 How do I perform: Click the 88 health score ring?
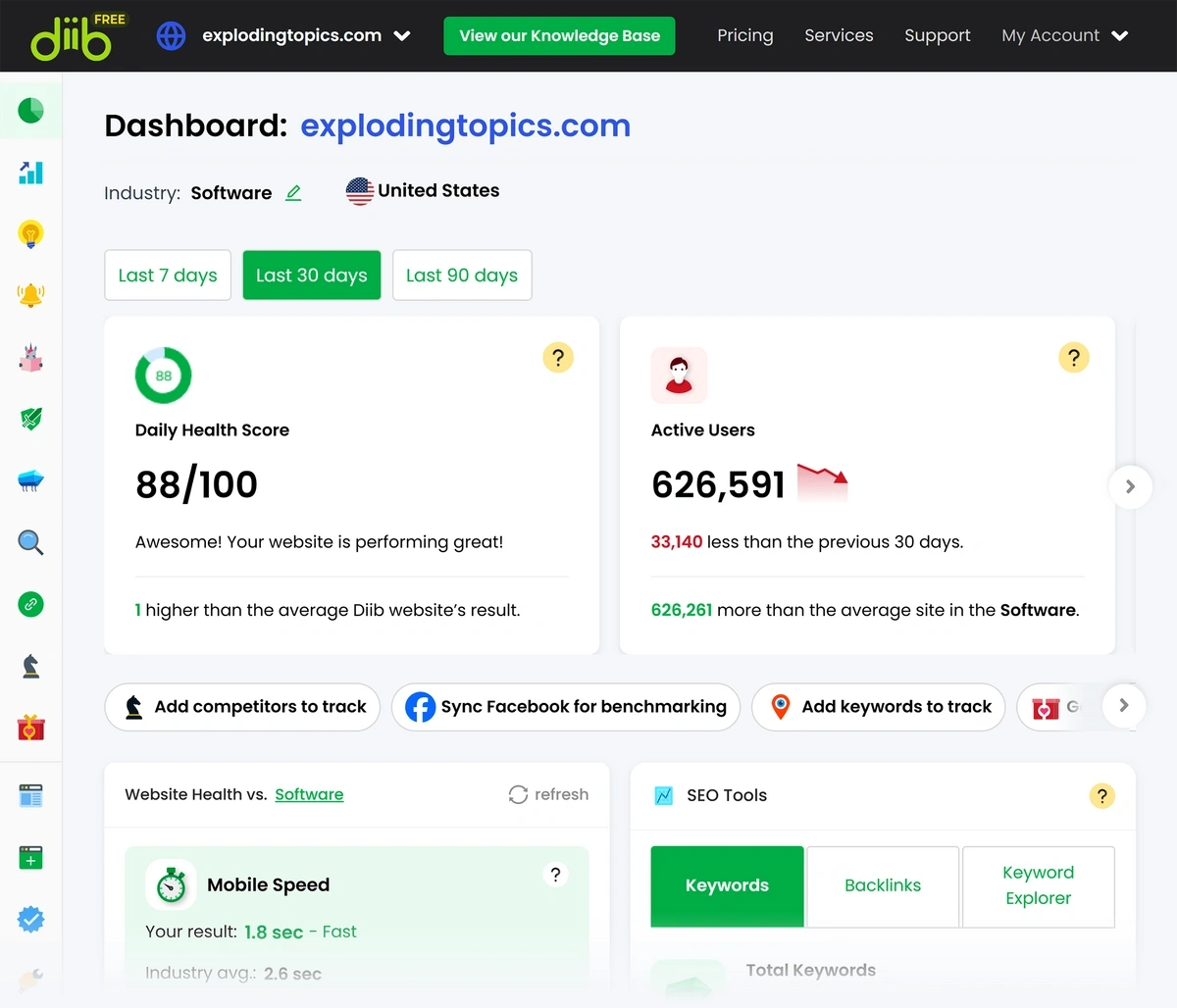point(163,375)
